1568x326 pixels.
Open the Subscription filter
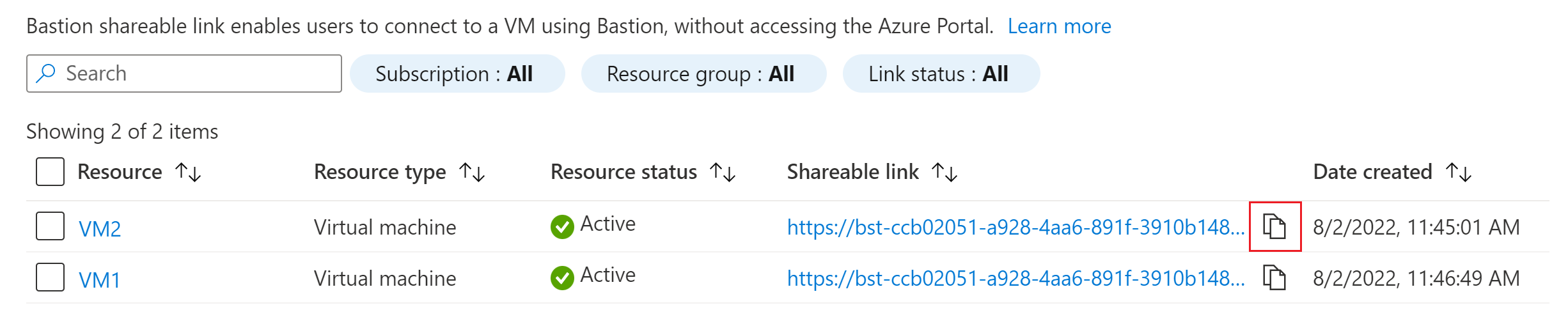(457, 74)
